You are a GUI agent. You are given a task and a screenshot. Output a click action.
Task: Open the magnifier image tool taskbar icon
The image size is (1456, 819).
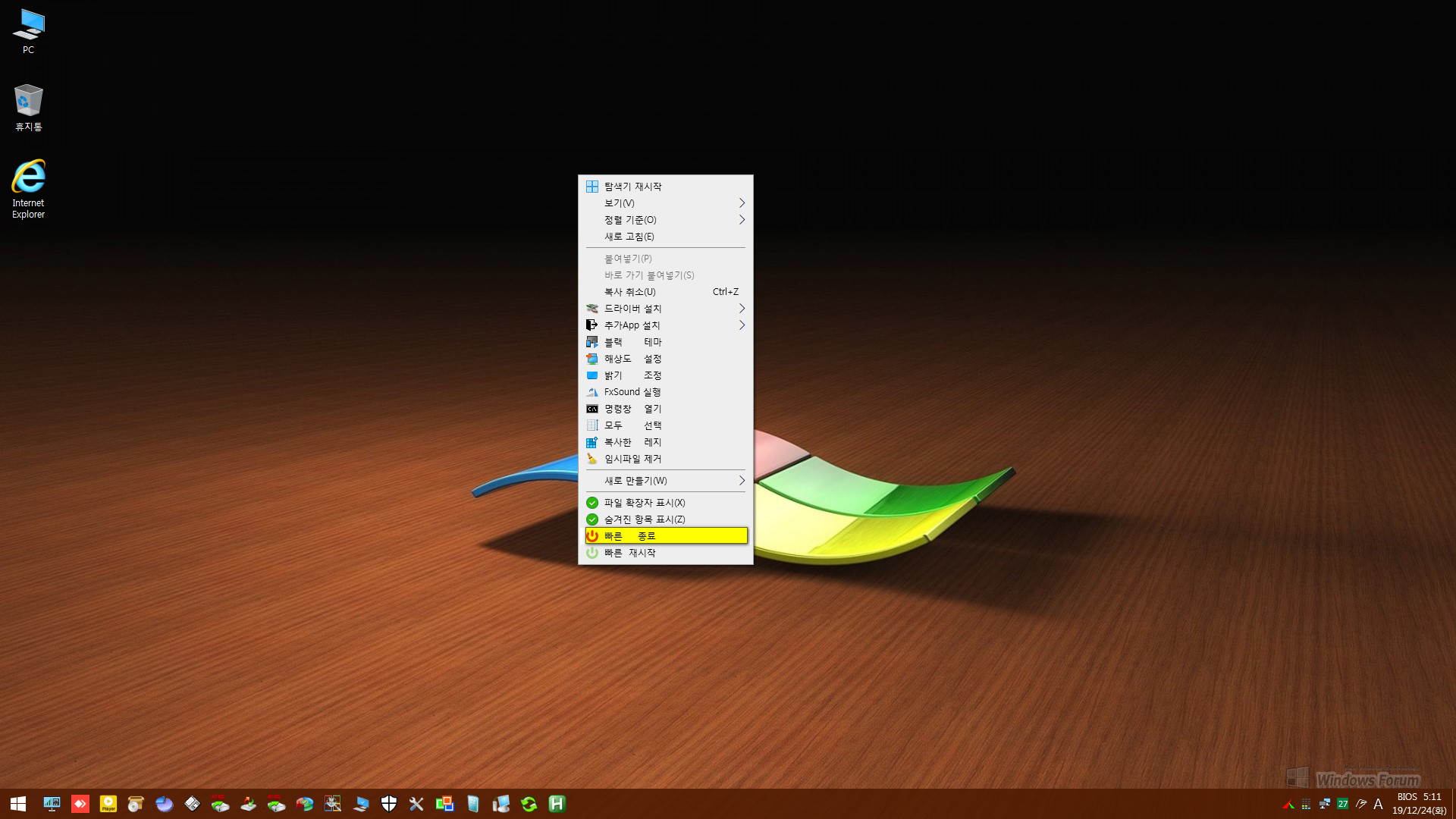[x=332, y=804]
